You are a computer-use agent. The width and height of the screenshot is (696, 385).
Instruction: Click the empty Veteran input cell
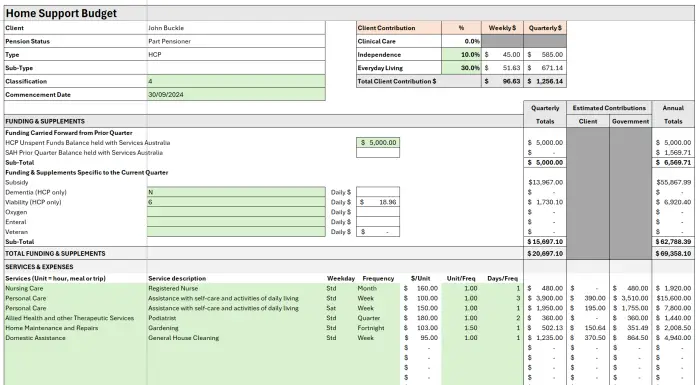(236, 231)
